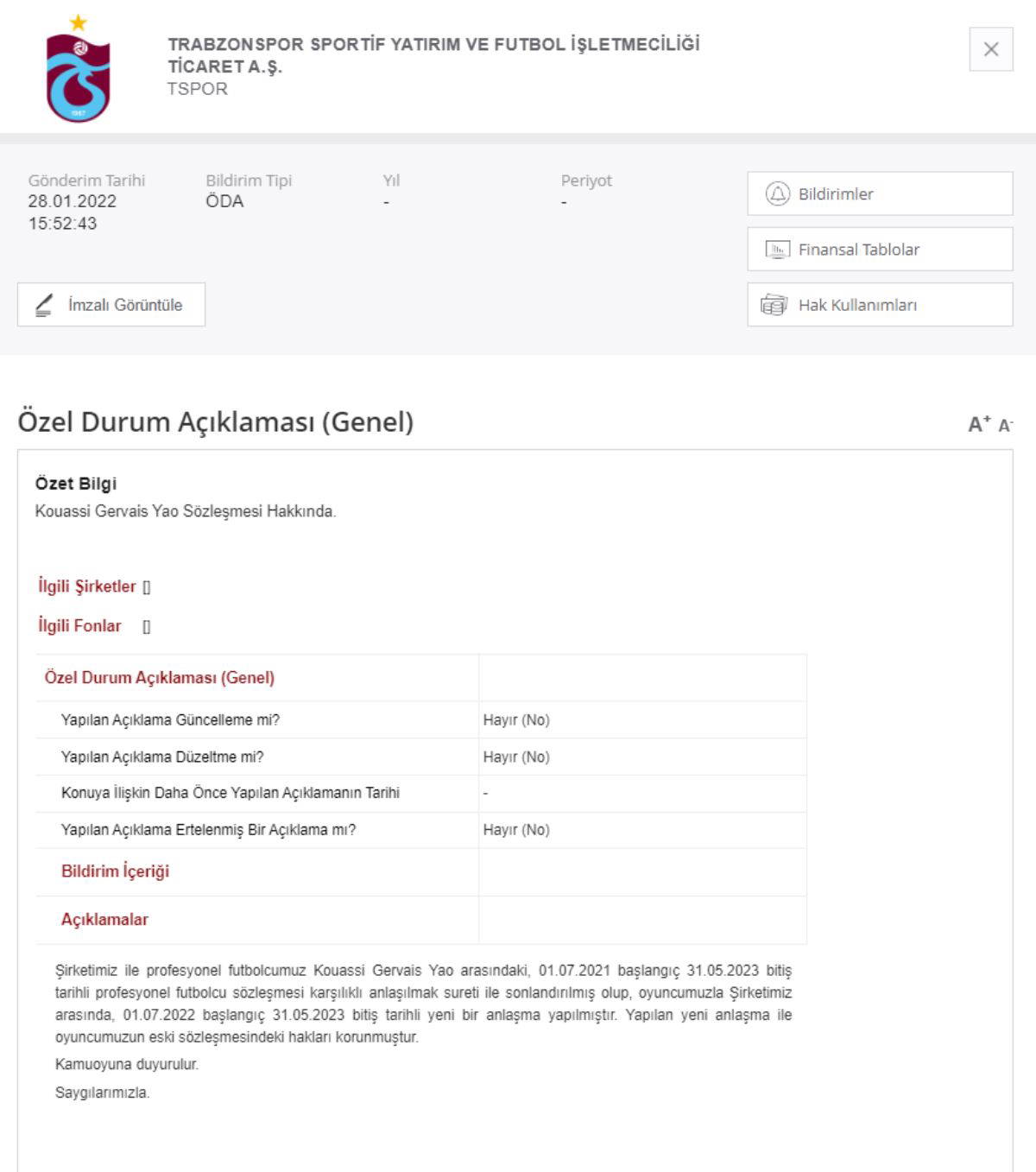Click the coins icon for Hak Kullanımları
The image size is (1036, 1172).
click(x=774, y=305)
